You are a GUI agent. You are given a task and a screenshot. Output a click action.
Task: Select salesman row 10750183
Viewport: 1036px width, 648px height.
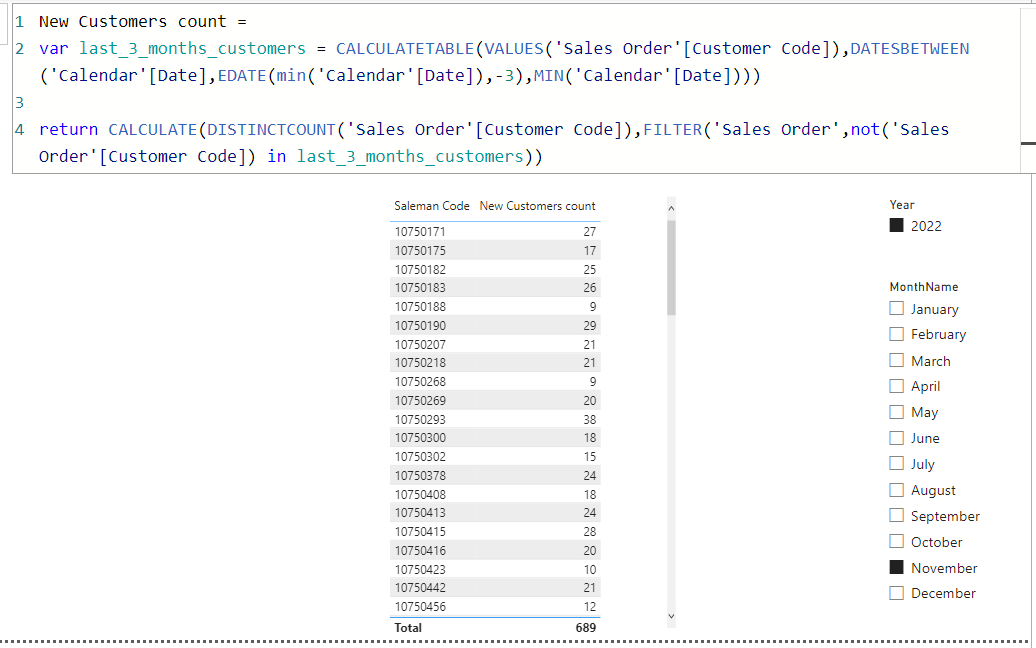click(495, 288)
